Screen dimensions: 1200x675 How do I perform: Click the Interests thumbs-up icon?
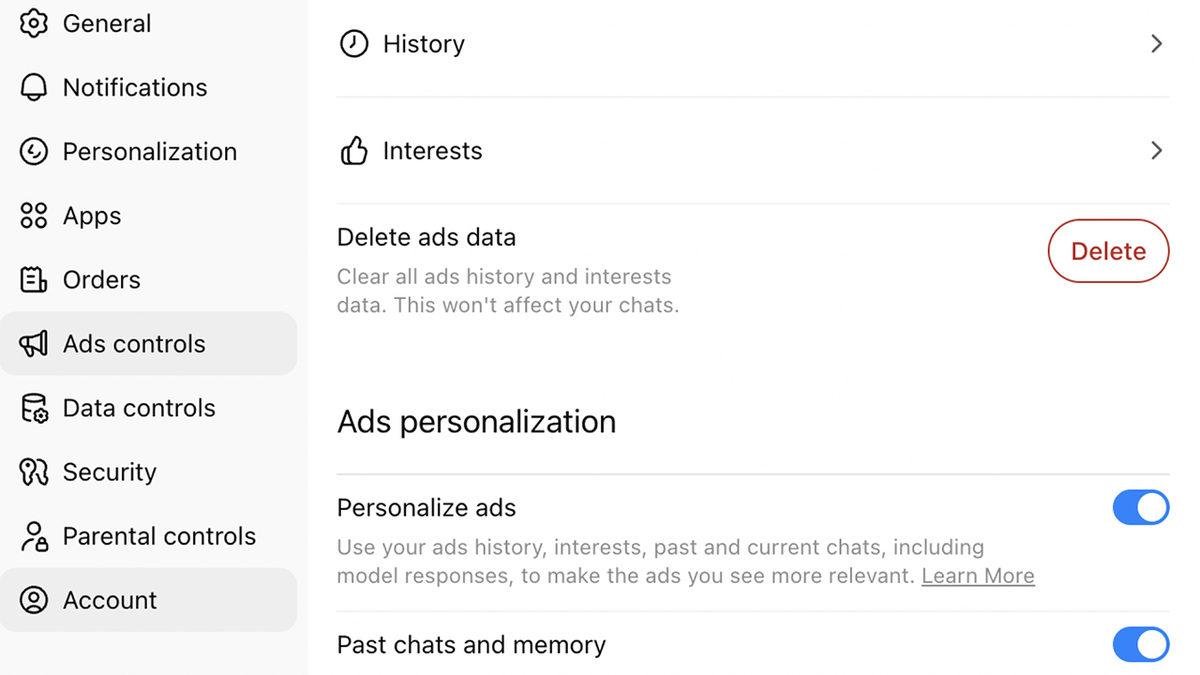pos(354,151)
